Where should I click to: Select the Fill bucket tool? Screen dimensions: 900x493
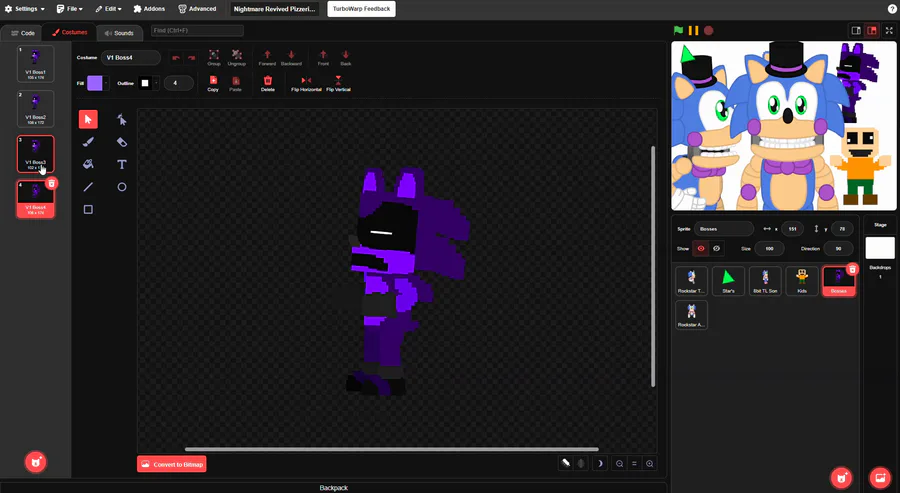(x=88, y=164)
